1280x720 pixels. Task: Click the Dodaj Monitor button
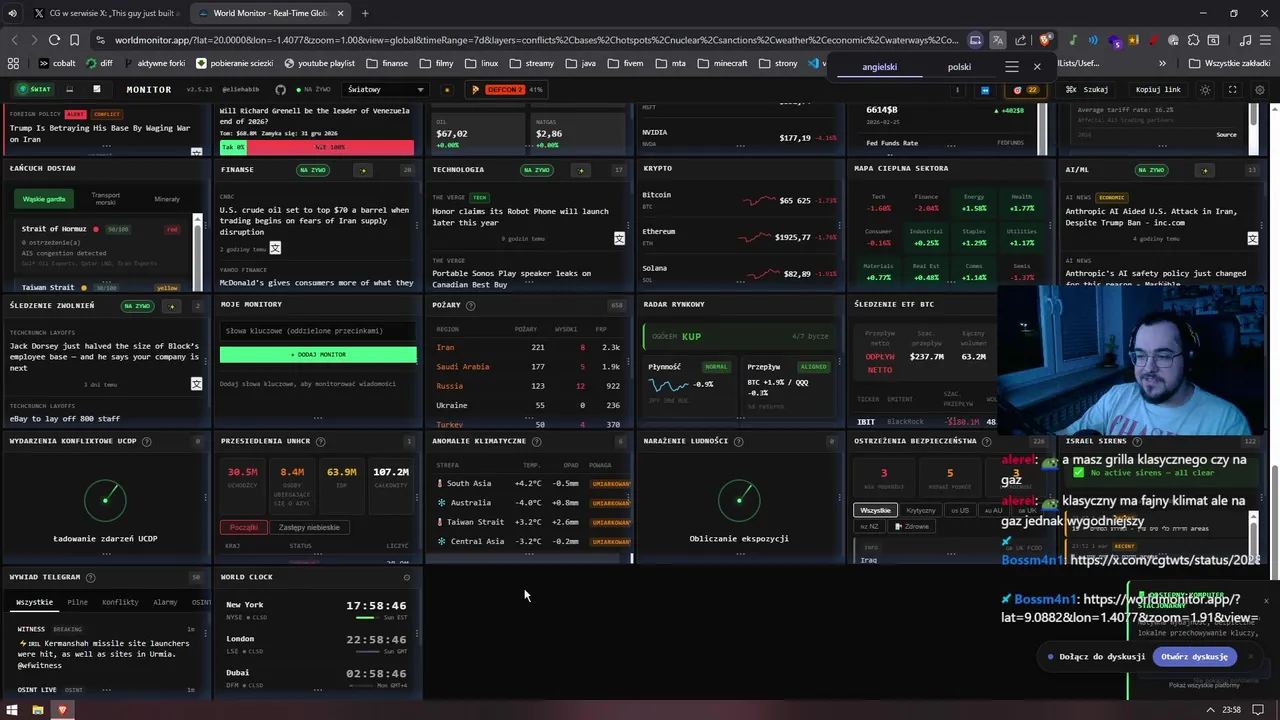[318, 354]
